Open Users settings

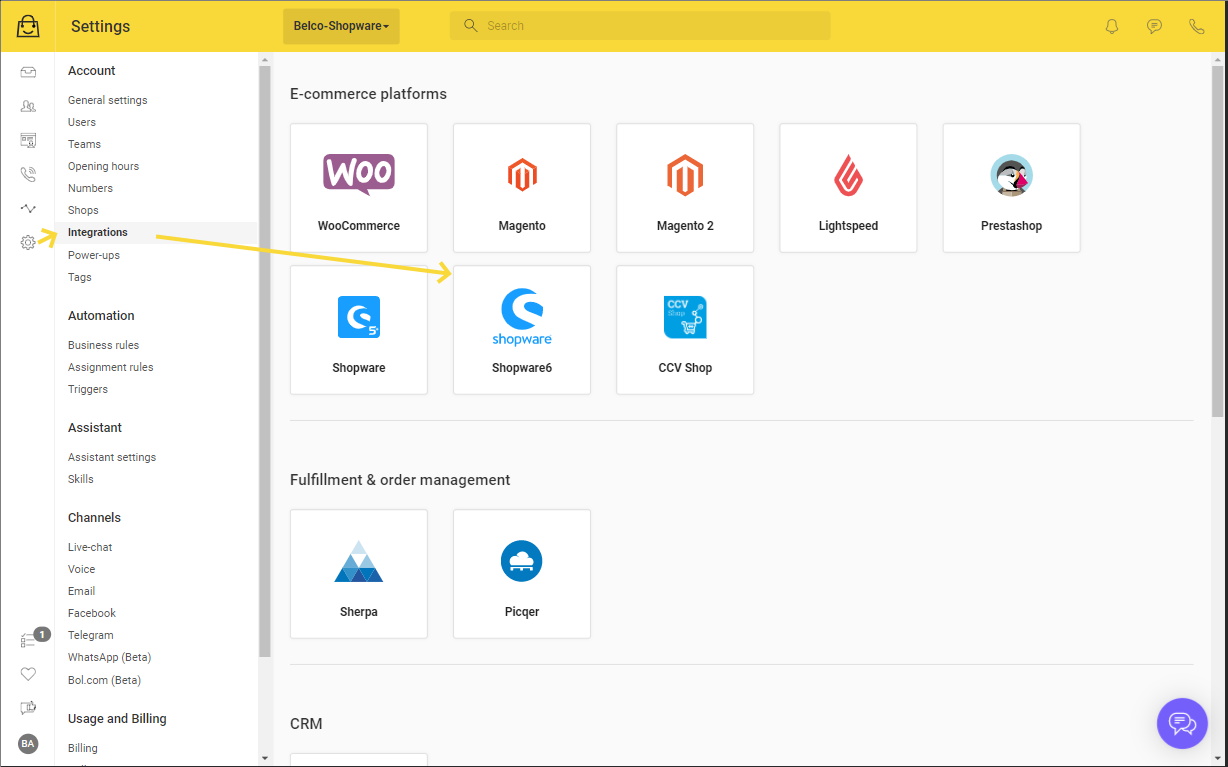[82, 122]
